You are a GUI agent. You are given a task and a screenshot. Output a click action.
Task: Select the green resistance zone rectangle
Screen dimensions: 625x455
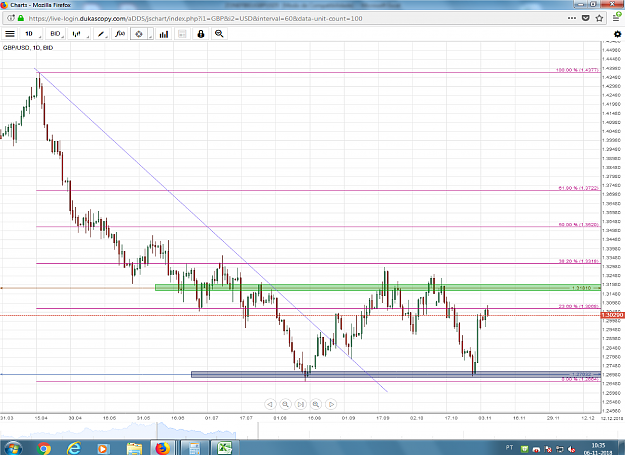(377, 287)
